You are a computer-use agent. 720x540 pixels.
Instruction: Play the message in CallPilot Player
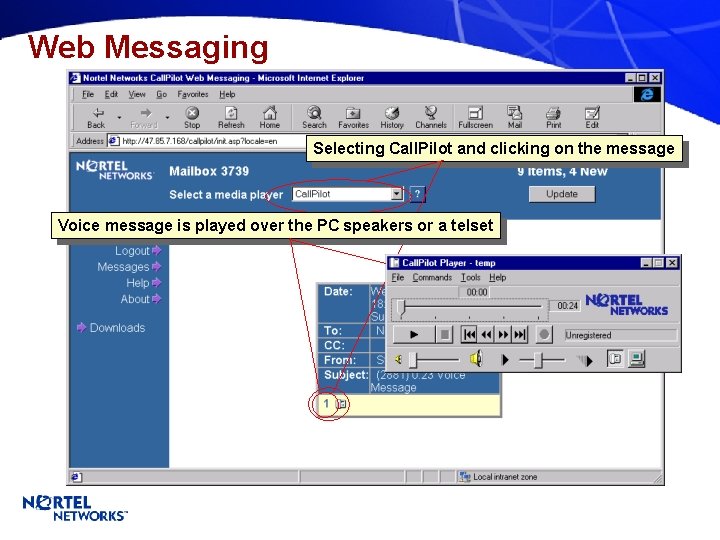coord(414,335)
